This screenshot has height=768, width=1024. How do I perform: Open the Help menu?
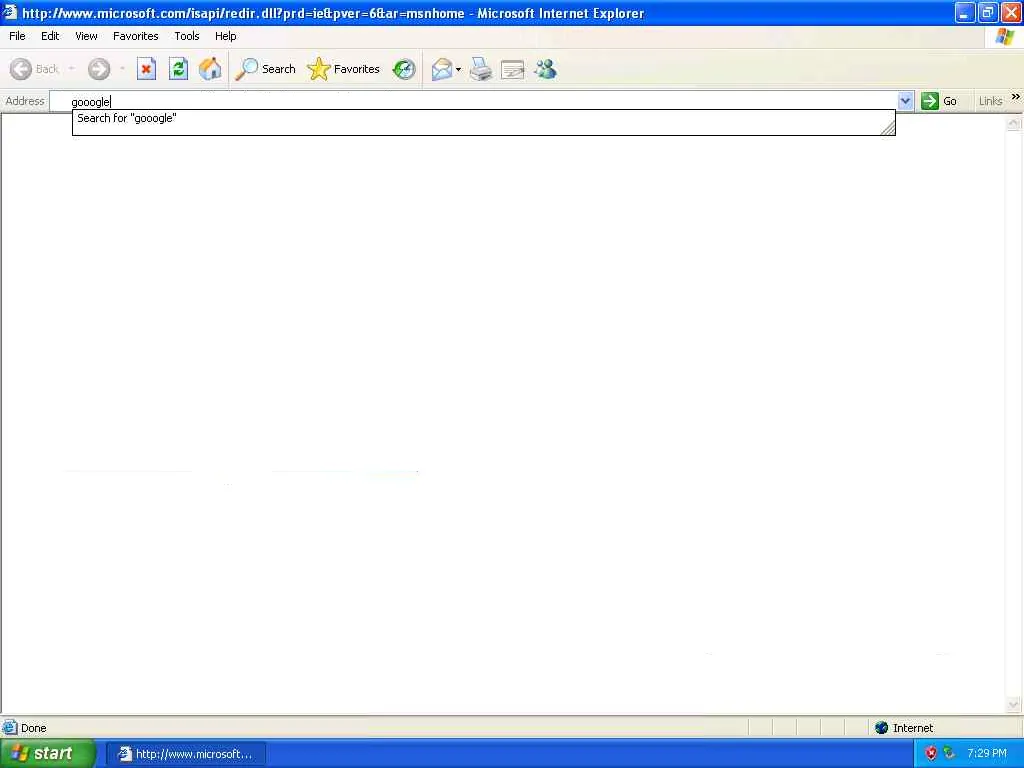click(x=225, y=36)
